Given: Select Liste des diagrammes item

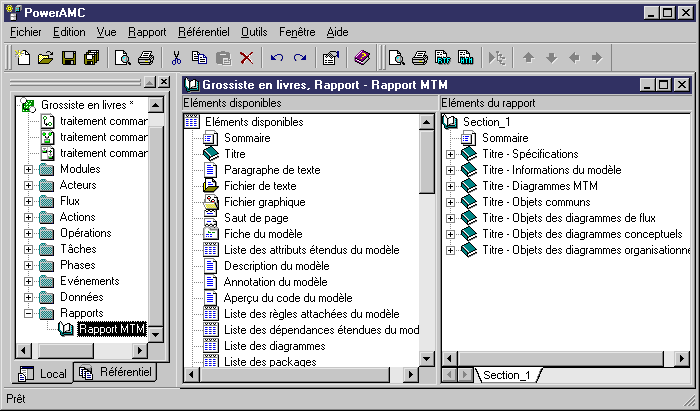Looking at the screenshot, I should pos(275,346).
